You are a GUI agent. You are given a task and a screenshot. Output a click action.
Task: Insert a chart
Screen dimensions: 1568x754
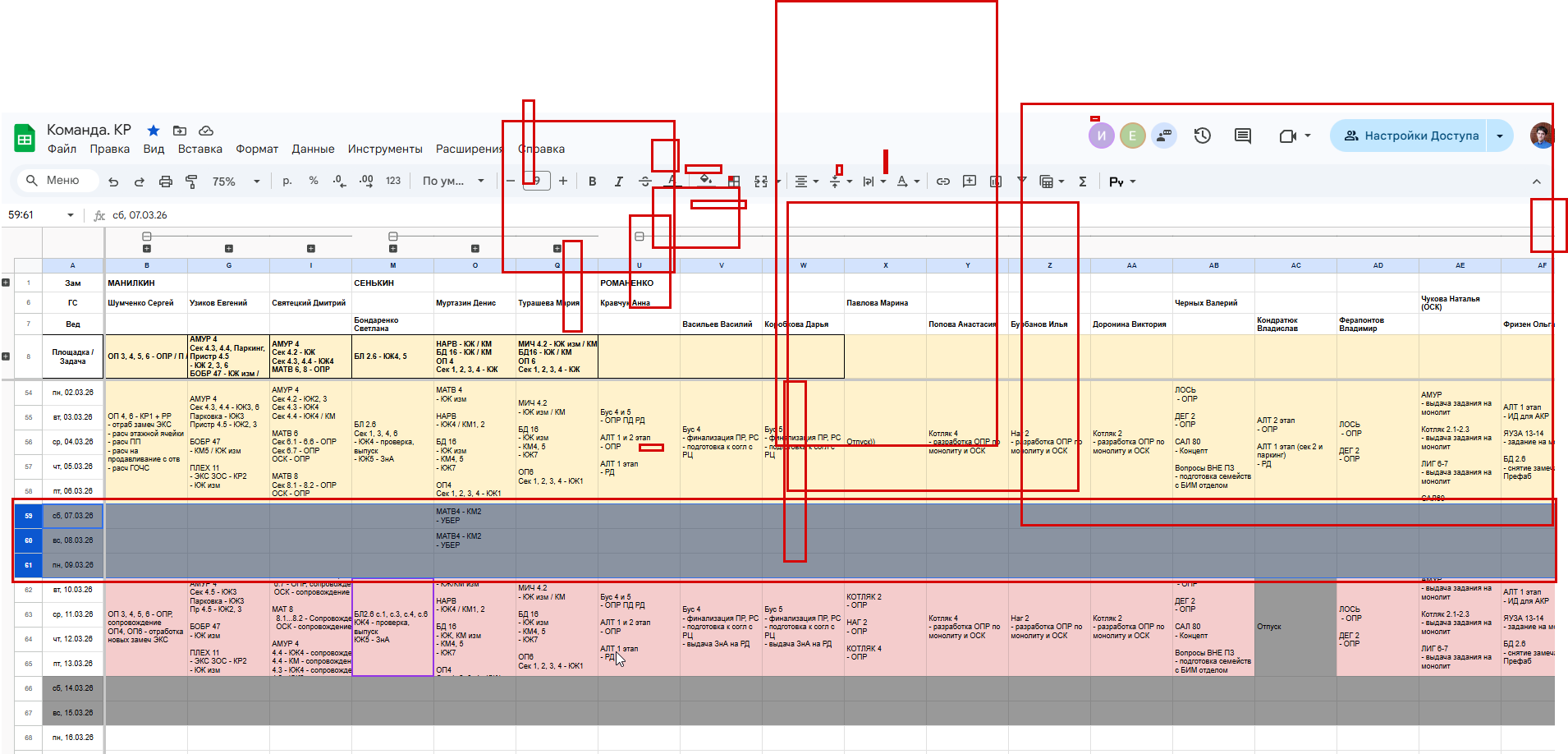pyautogui.click(x=996, y=182)
